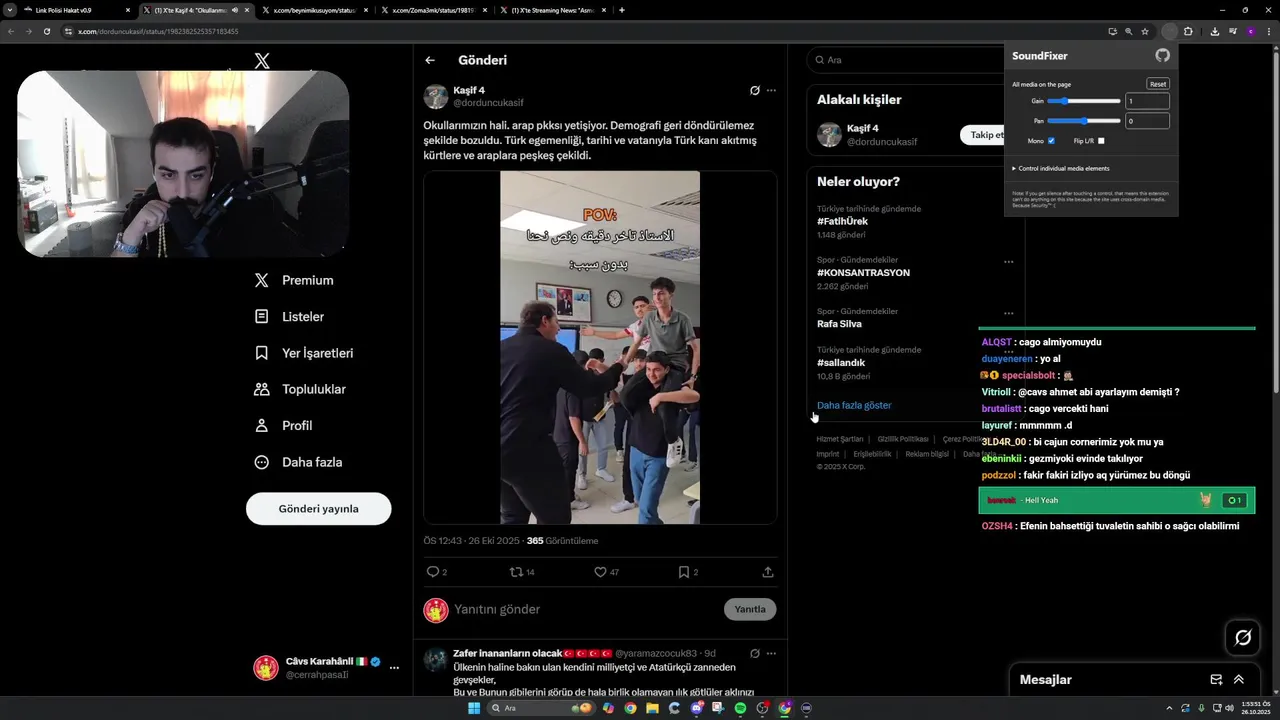Click the X logo home icon

point(262,61)
